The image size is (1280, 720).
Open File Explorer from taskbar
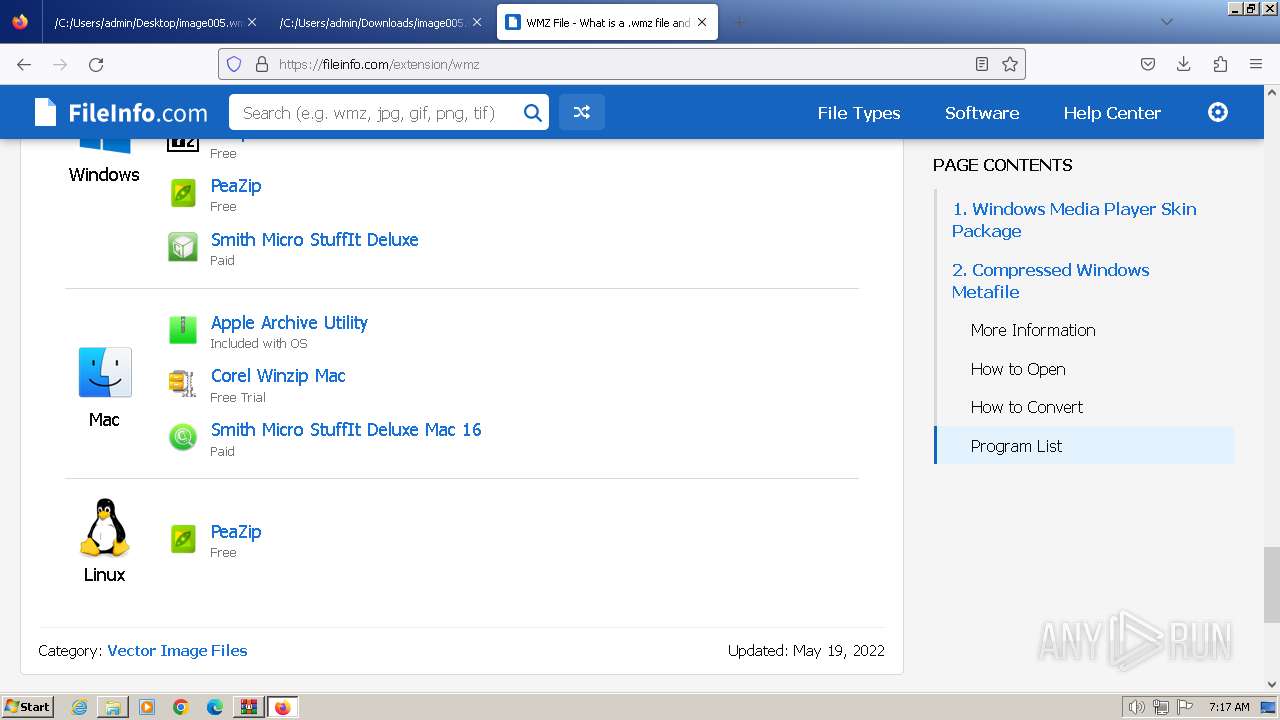pyautogui.click(x=113, y=707)
